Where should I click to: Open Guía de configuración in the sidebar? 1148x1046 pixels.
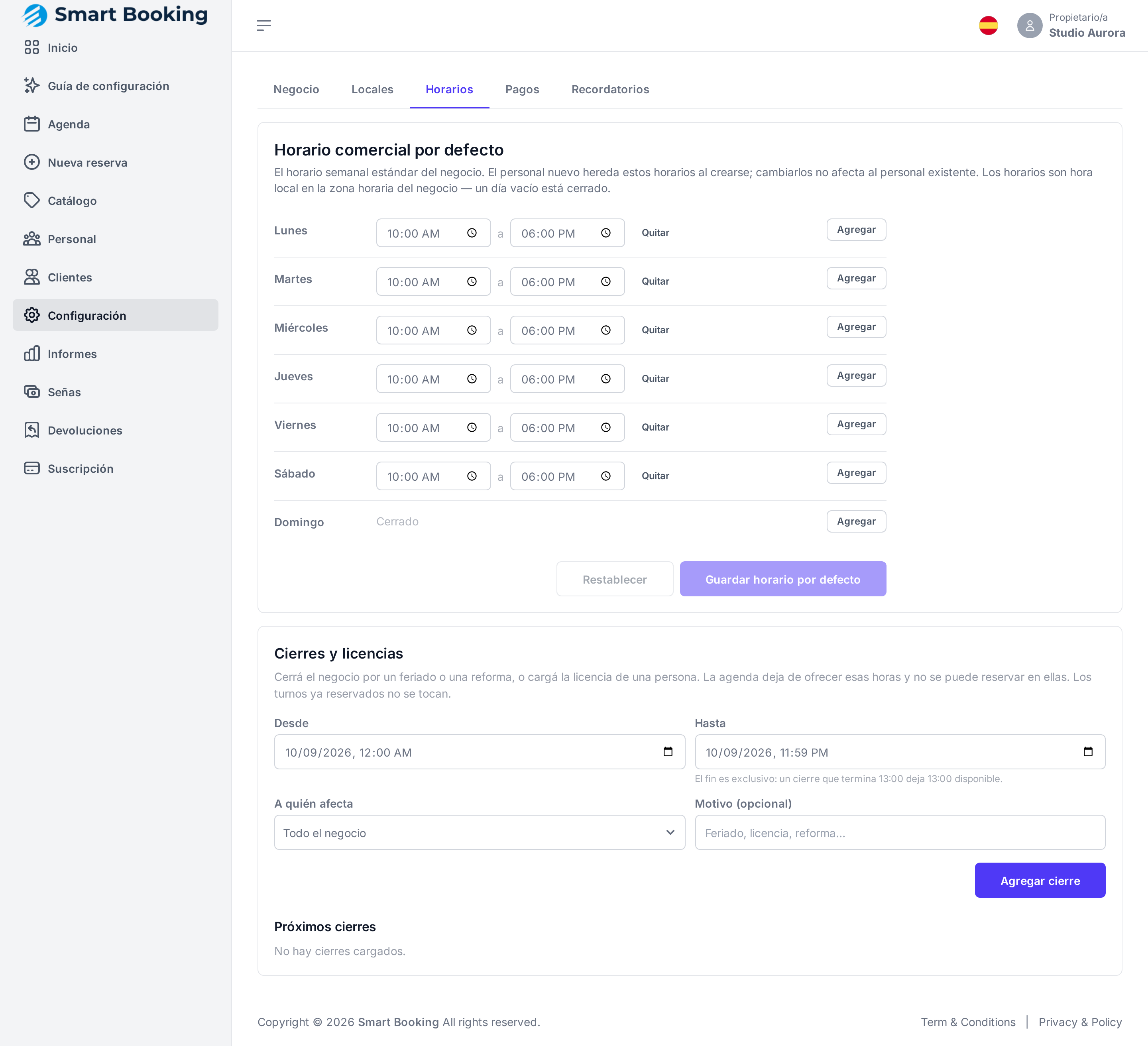pyautogui.click(x=116, y=86)
